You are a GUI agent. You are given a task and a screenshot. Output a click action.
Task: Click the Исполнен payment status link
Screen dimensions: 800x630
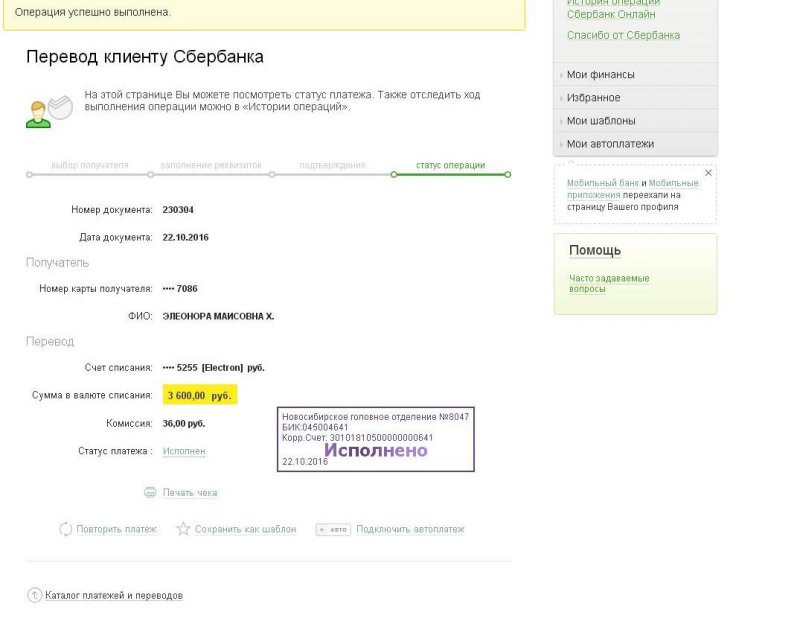pyautogui.click(x=184, y=451)
